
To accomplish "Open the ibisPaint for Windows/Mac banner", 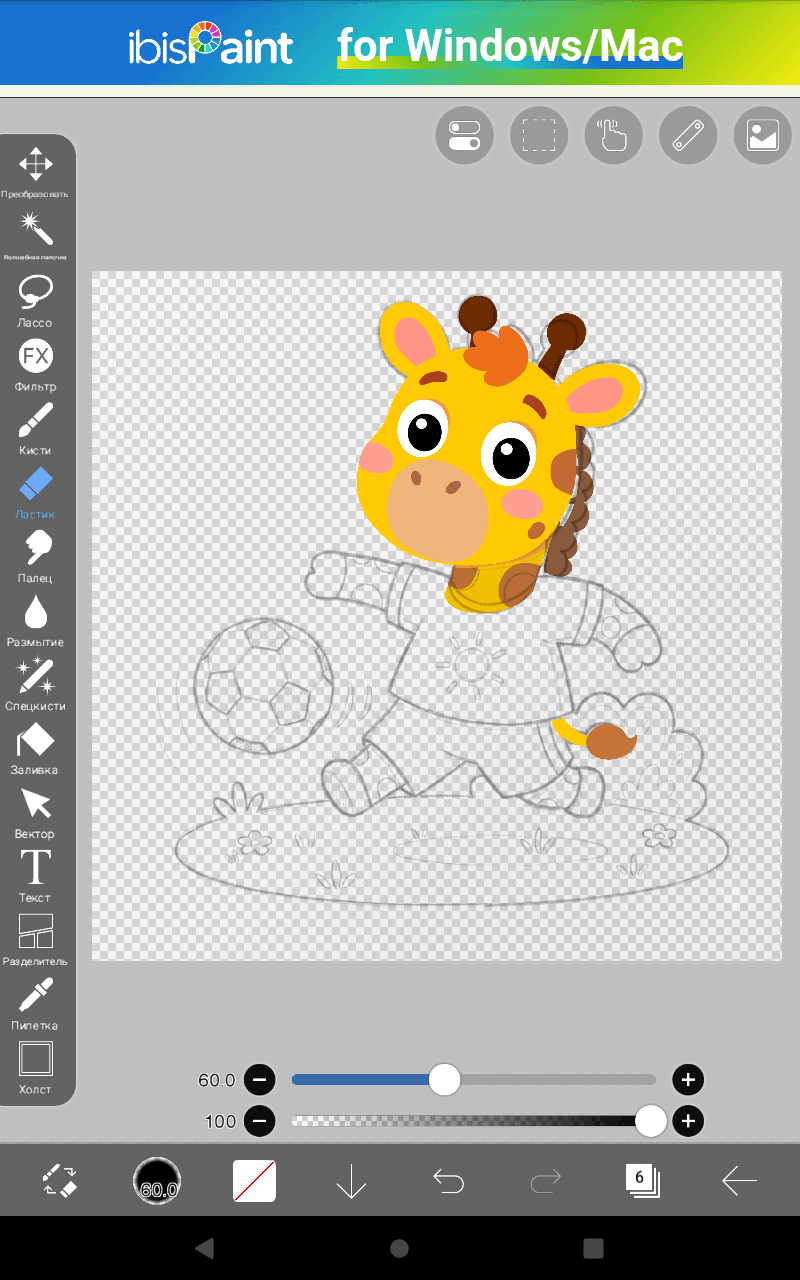I will (400, 43).
